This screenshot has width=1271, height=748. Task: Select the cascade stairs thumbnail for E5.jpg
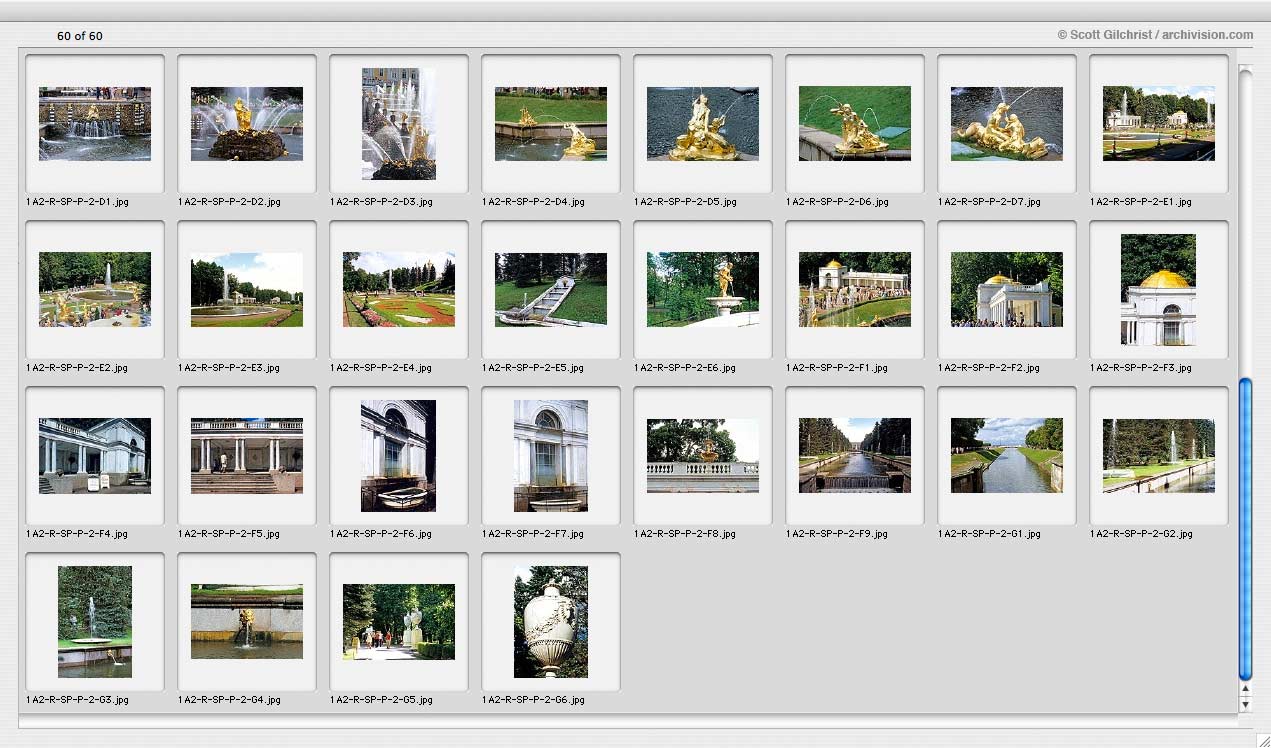pyautogui.click(x=551, y=290)
